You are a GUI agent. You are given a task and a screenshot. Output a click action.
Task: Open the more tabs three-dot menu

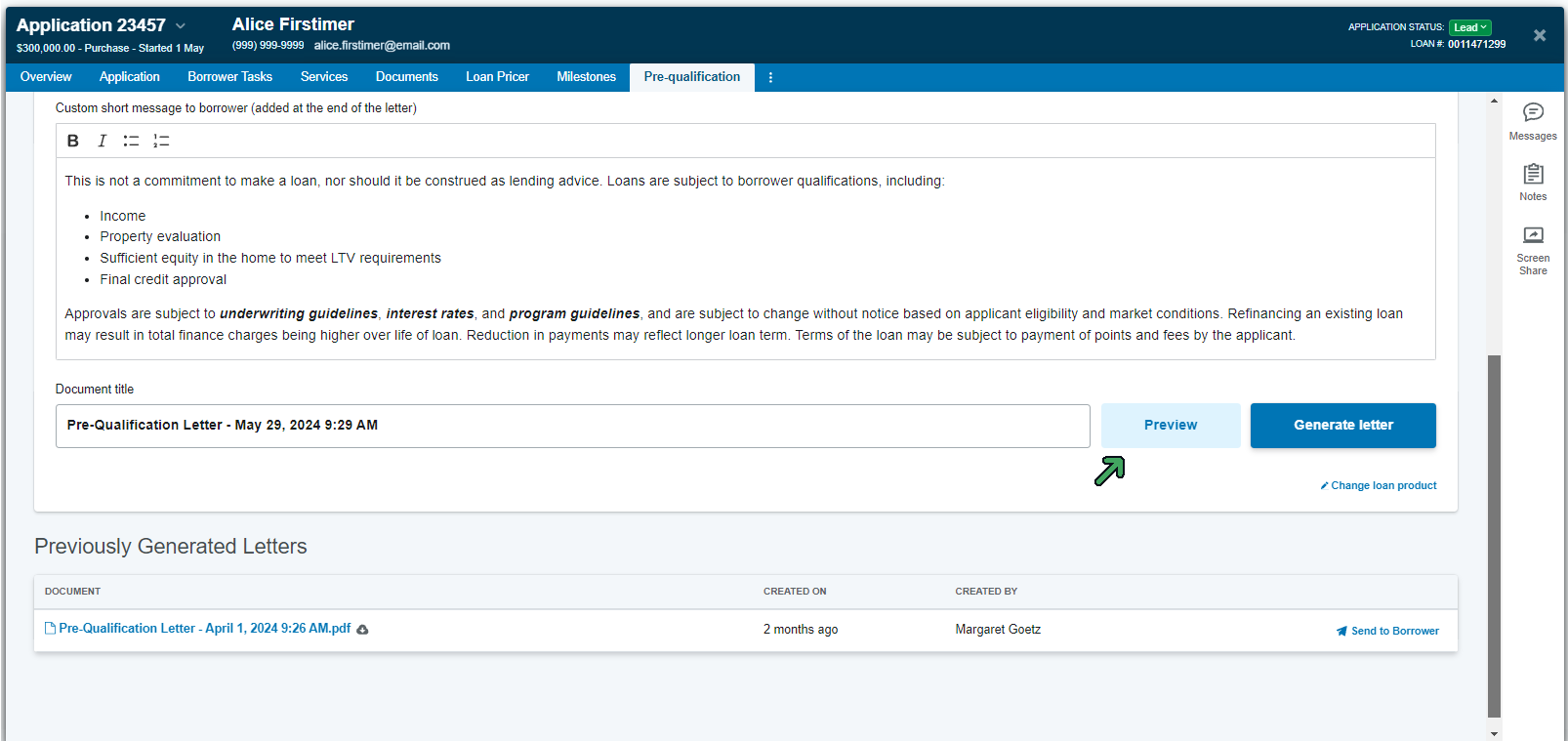point(770,77)
